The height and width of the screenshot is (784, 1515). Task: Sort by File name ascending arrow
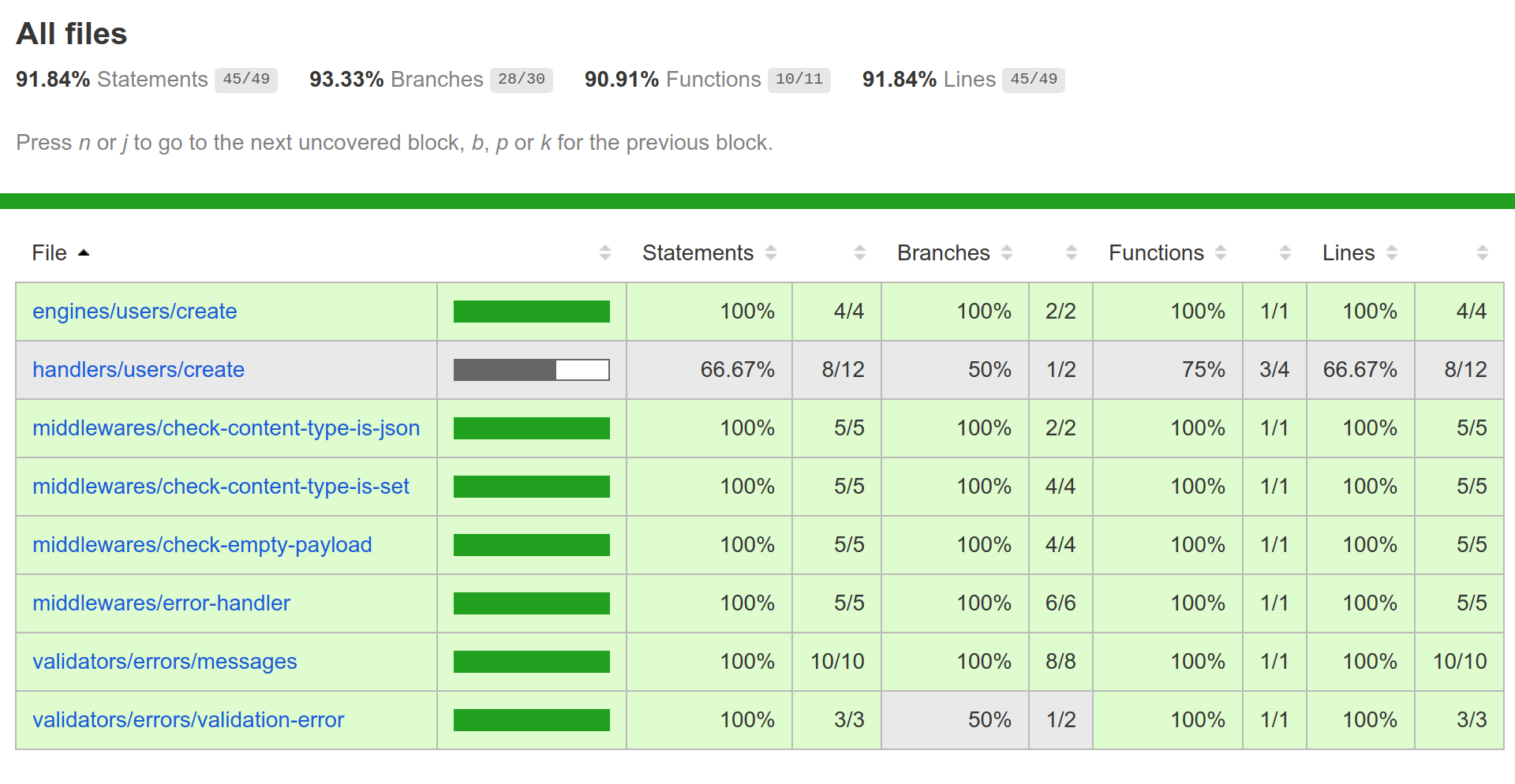(x=84, y=253)
